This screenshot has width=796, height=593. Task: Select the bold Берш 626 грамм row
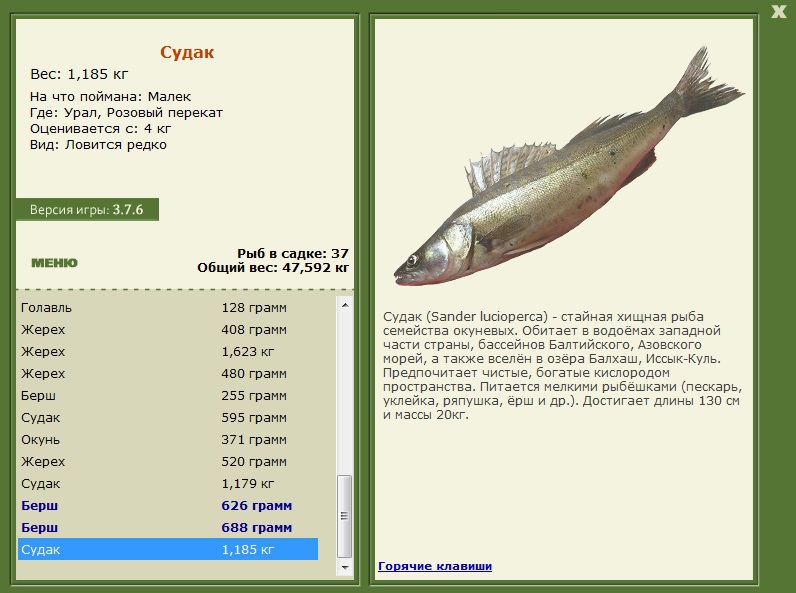[x=168, y=506]
